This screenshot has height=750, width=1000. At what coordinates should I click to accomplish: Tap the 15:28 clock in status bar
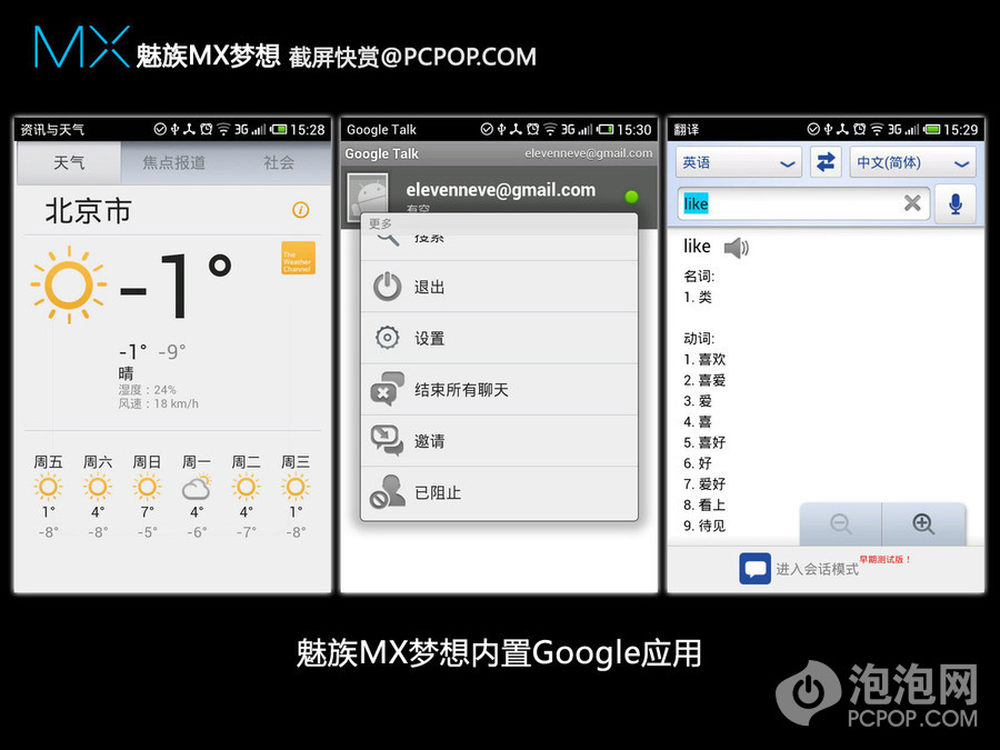pos(307,130)
